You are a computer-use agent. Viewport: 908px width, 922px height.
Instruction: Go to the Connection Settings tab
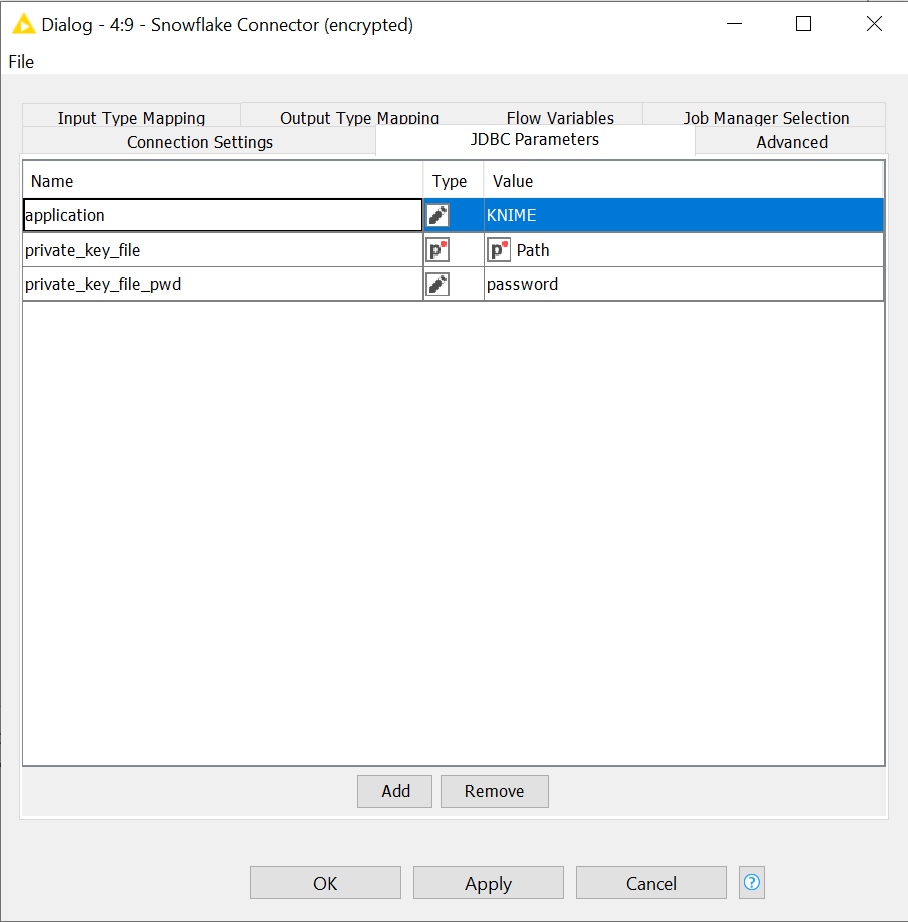click(x=199, y=142)
